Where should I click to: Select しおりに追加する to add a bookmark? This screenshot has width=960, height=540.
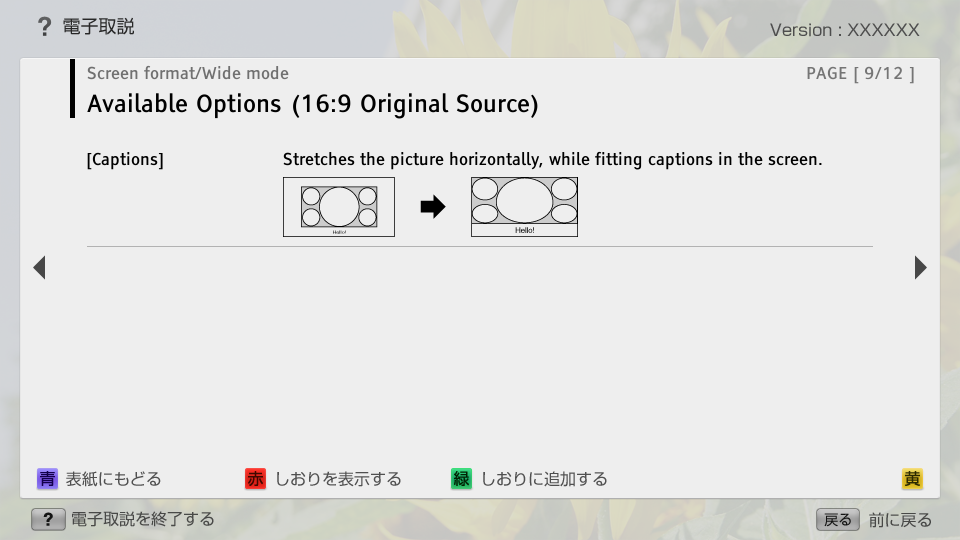pyautogui.click(x=544, y=479)
